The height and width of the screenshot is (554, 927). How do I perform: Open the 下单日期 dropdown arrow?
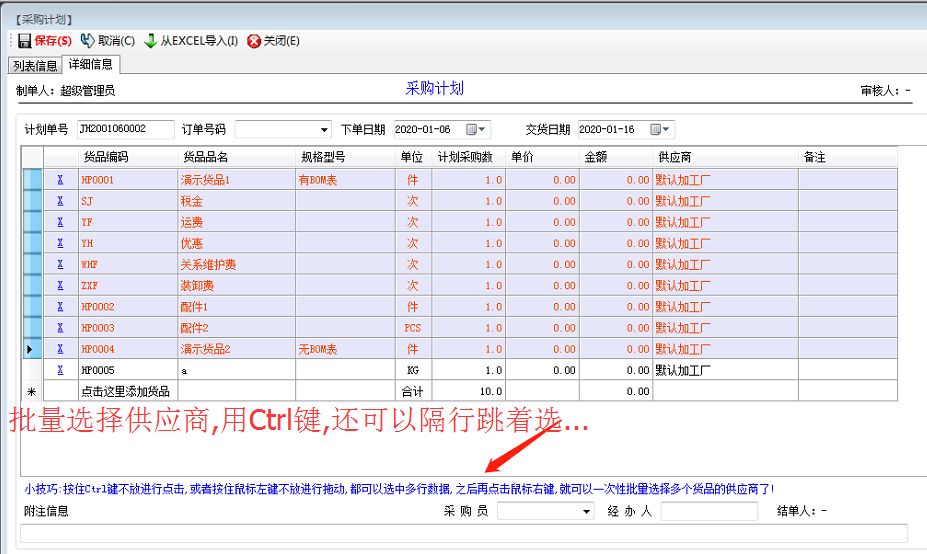pyautogui.click(x=484, y=130)
